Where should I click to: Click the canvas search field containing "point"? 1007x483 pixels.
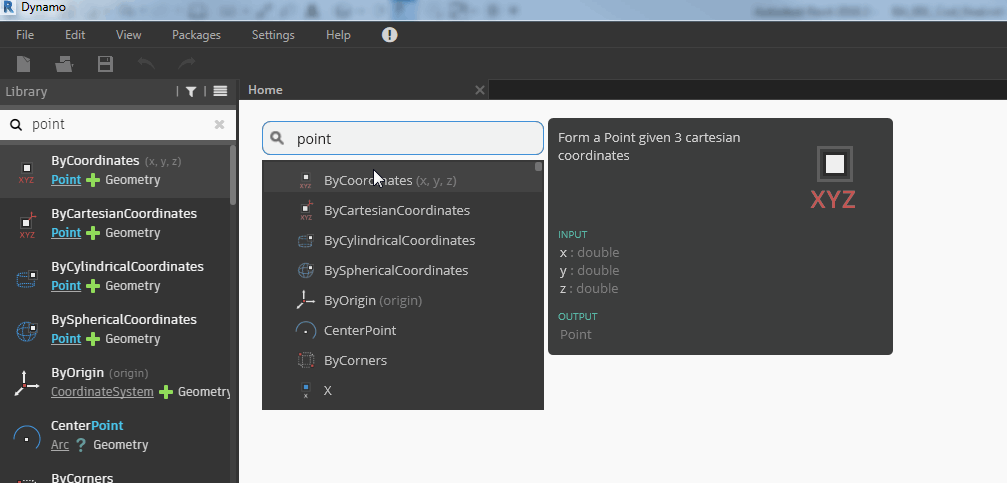pyautogui.click(x=410, y=139)
